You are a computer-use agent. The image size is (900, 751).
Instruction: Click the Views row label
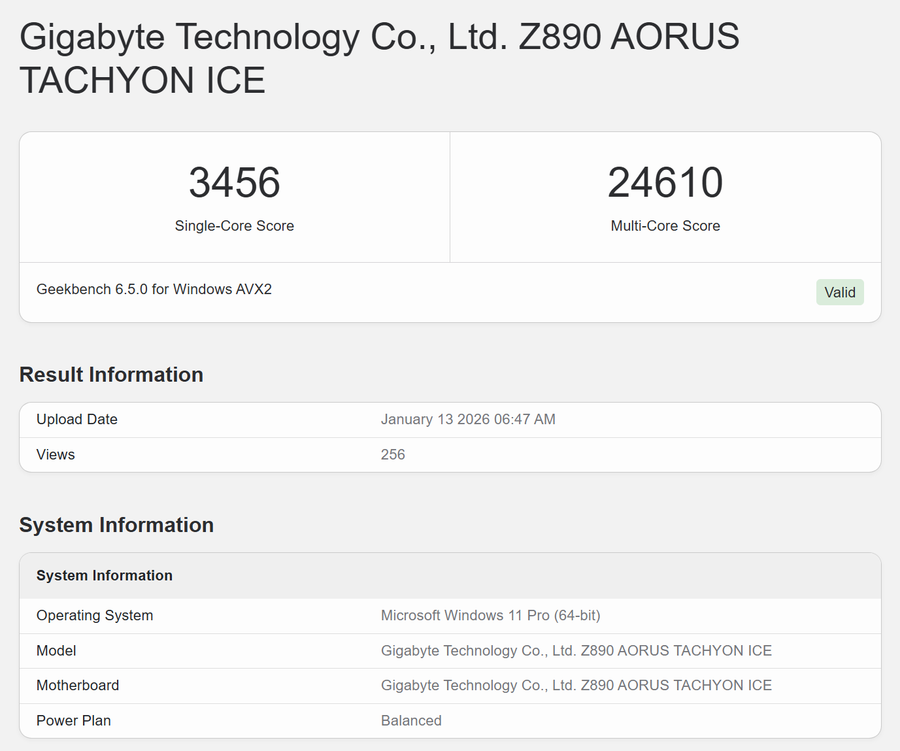click(x=56, y=454)
